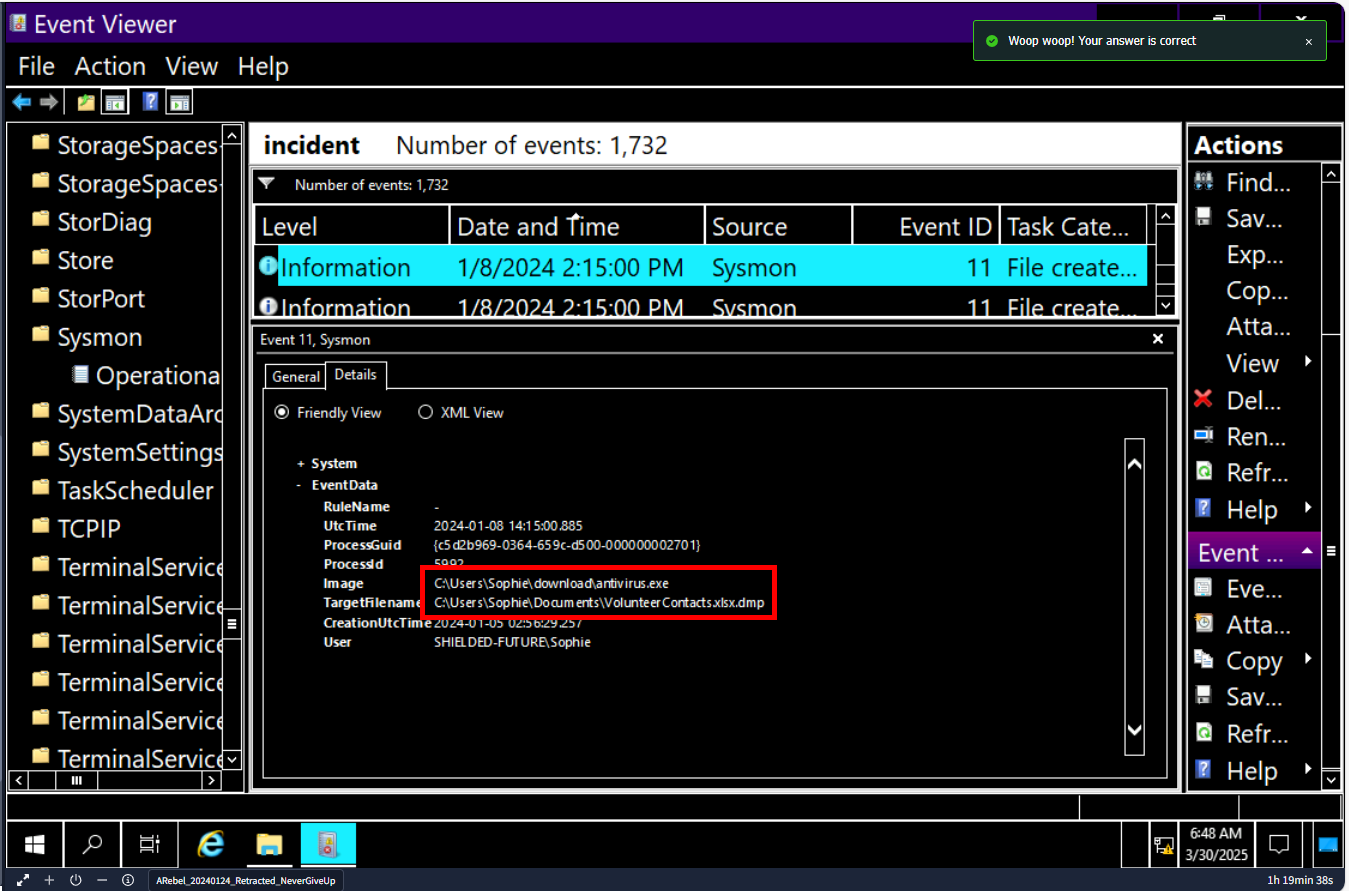The height and width of the screenshot is (891, 1349).
Task: Open Internet Explorer from the taskbar
Action: click(211, 845)
